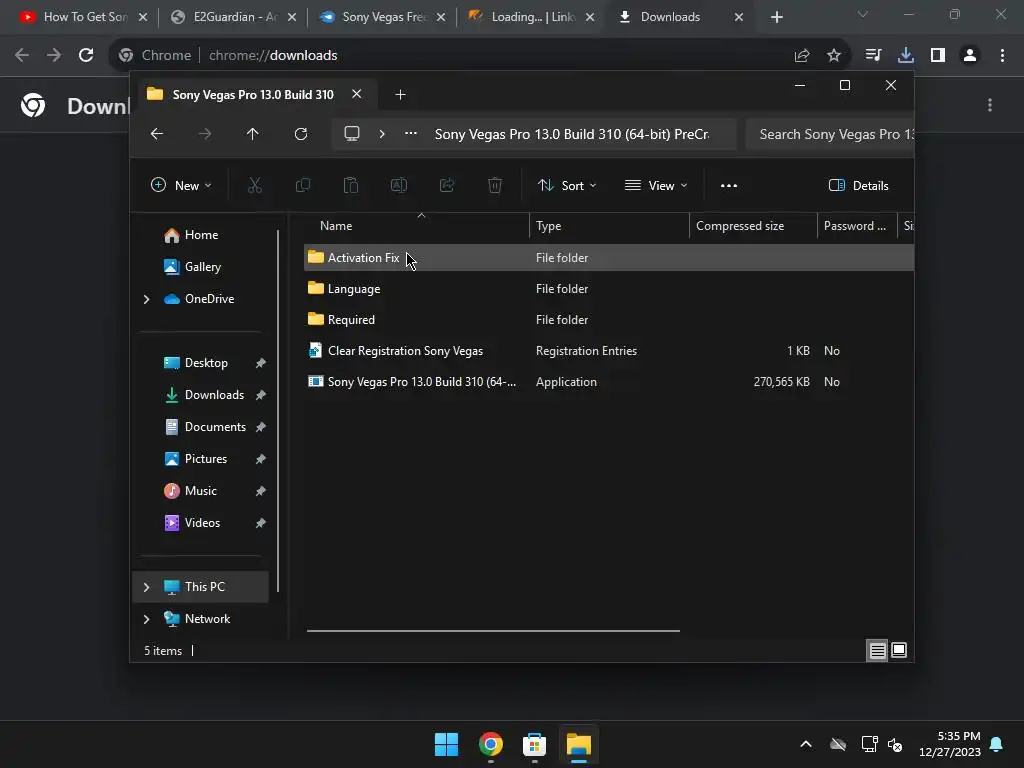
Task: Switch to the How To Get Sony YouTube tab
Action: [84, 17]
